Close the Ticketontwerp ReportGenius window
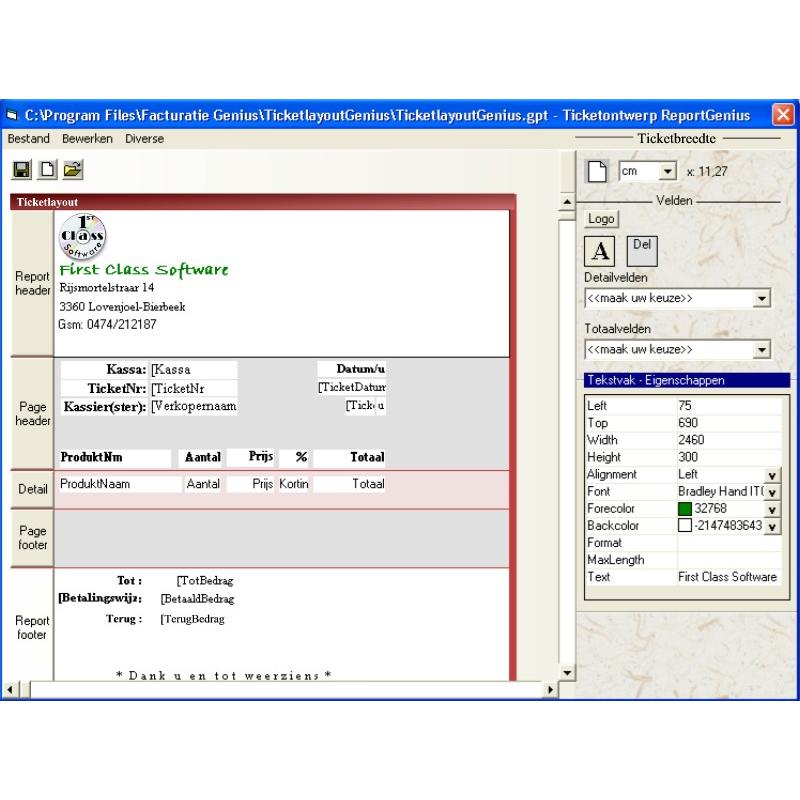The width and height of the screenshot is (800, 800). pos(783,114)
